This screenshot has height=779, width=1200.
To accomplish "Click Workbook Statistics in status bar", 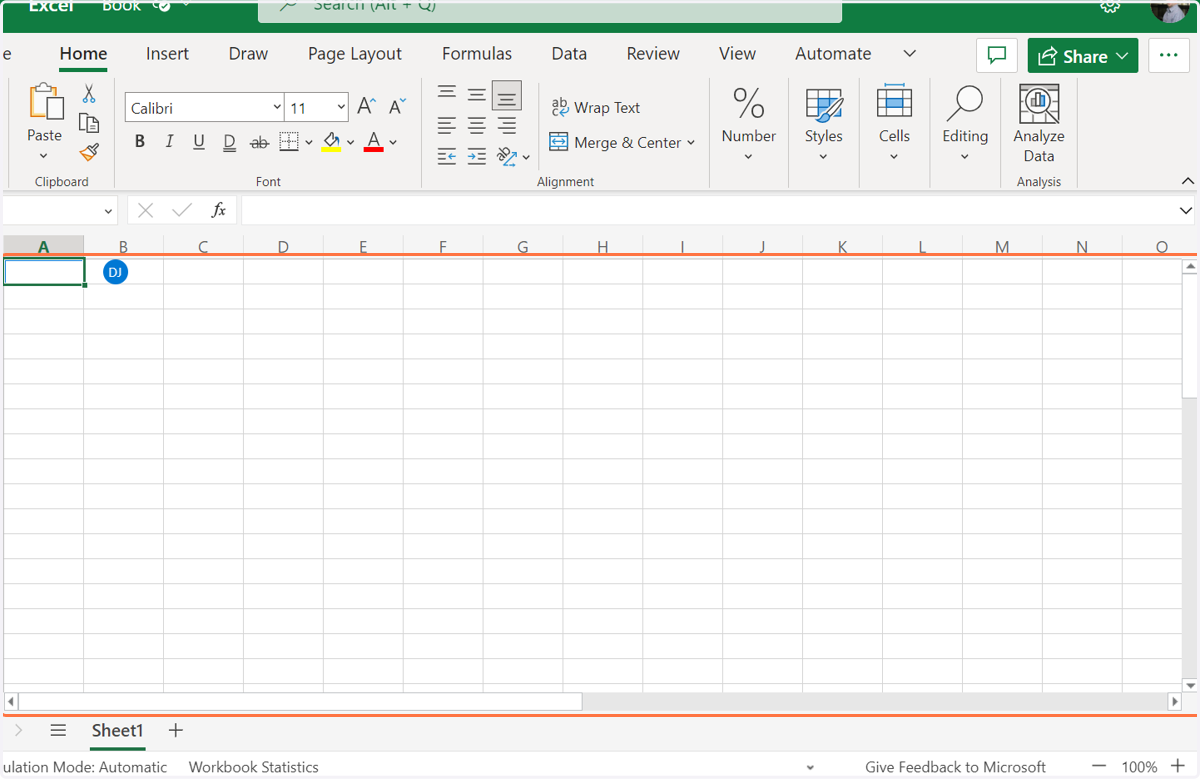I will point(254,767).
